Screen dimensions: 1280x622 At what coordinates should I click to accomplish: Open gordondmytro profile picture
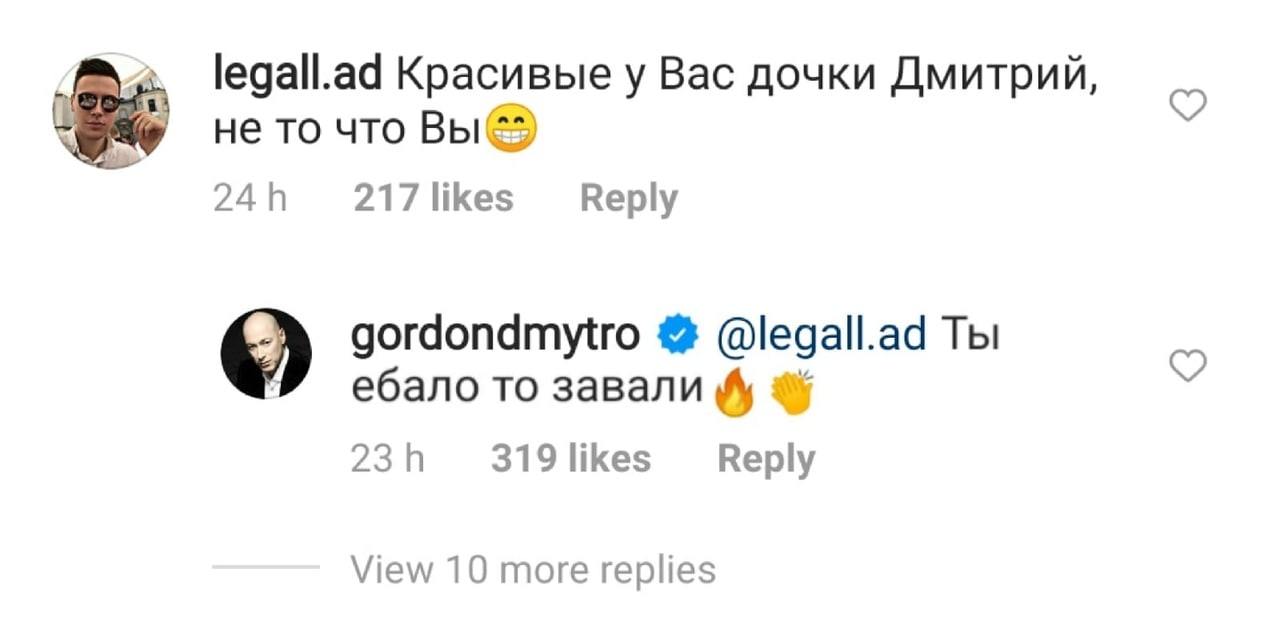[266, 353]
